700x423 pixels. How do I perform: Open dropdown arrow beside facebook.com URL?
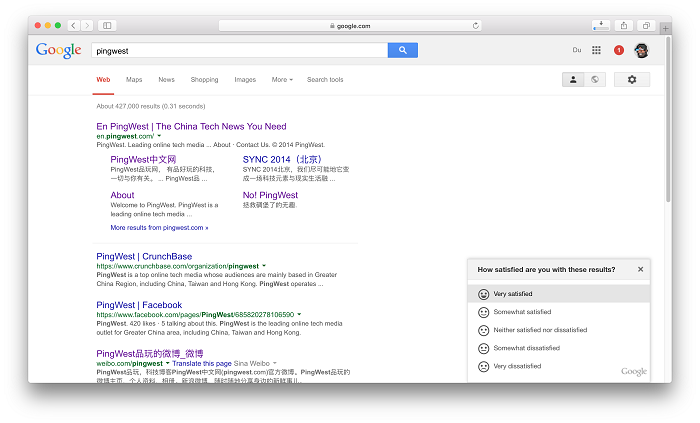point(299,315)
